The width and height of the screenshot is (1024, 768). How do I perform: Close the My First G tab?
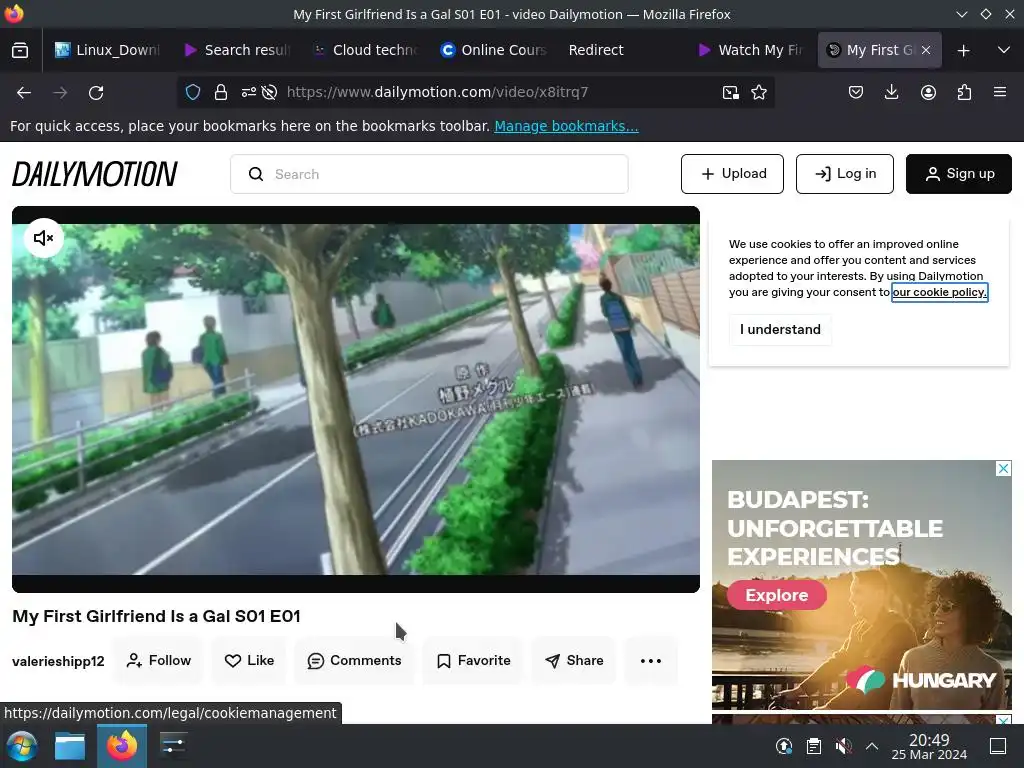(x=926, y=50)
